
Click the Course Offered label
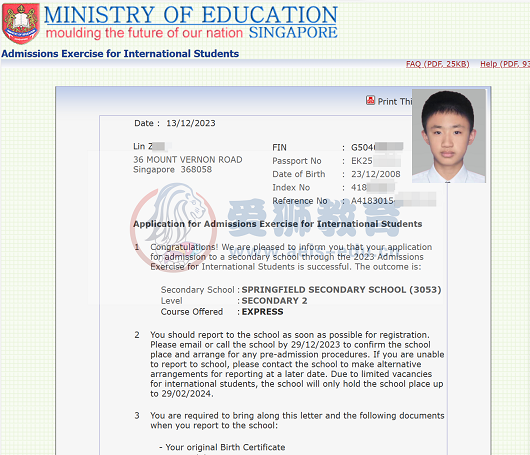(192, 312)
